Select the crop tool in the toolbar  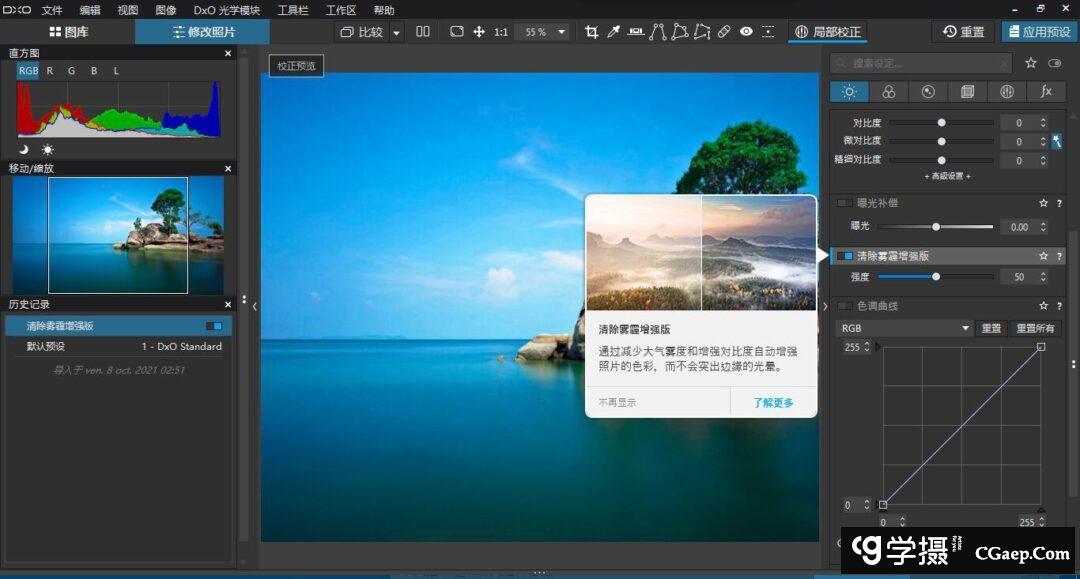591,32
